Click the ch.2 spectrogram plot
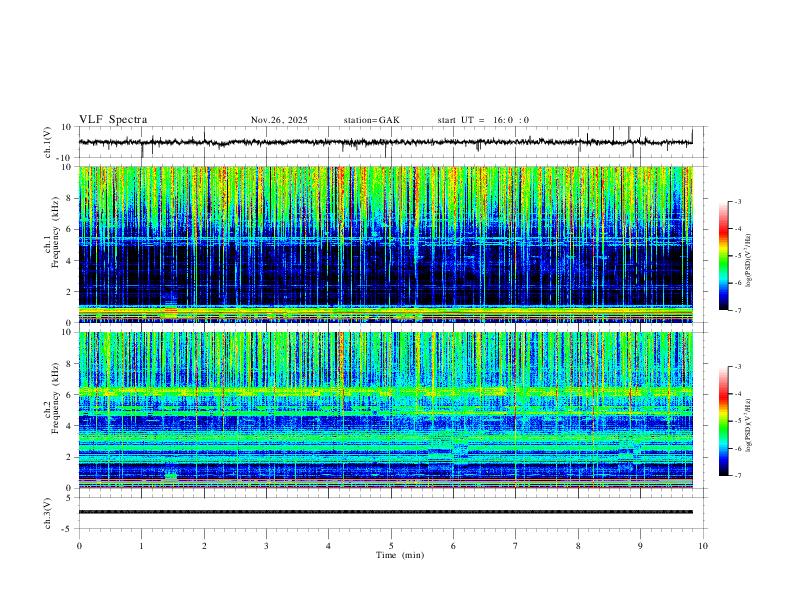Screen dimensions: 792x612 click(385, 410)
